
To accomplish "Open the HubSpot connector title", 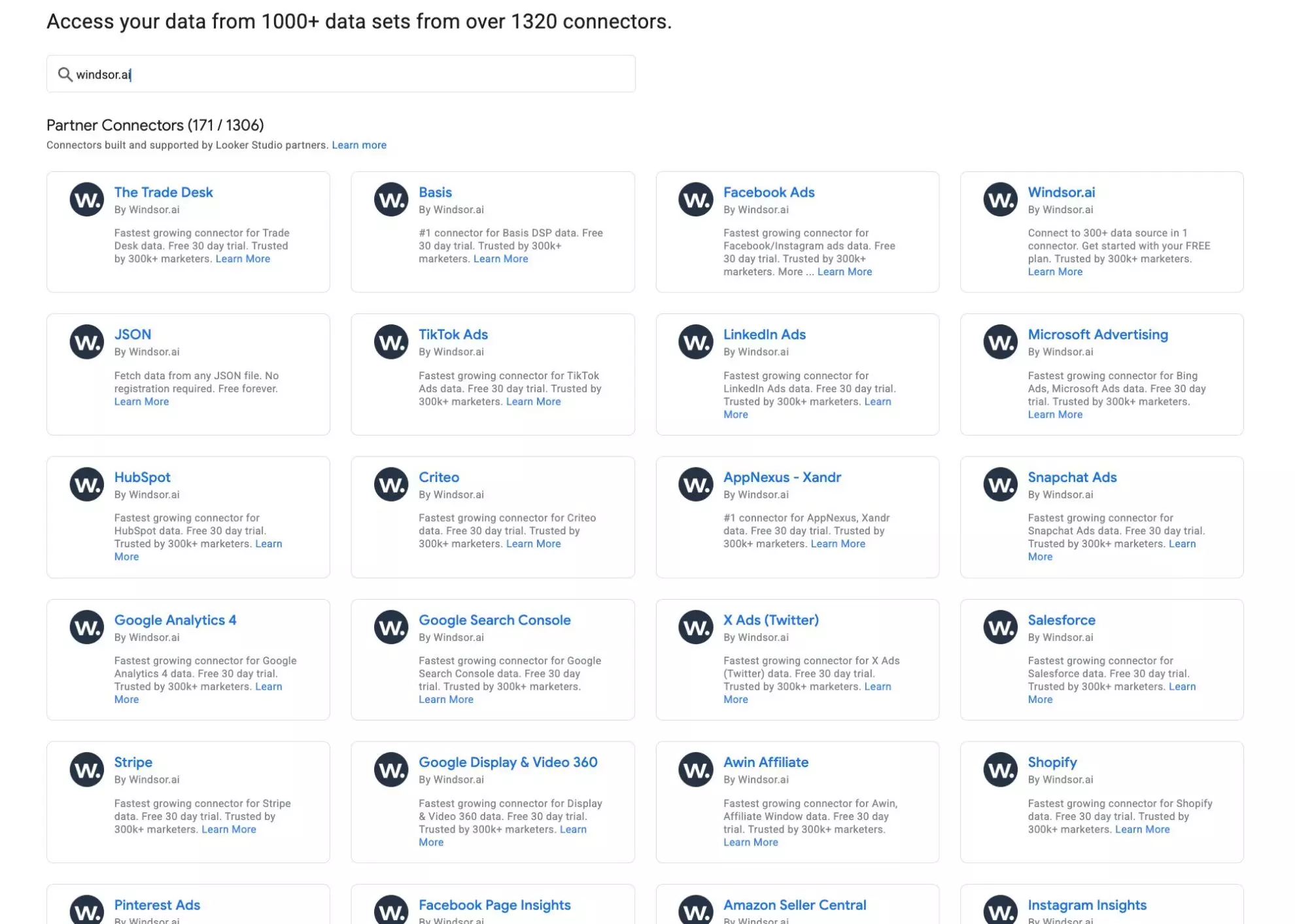I will 142,477.
